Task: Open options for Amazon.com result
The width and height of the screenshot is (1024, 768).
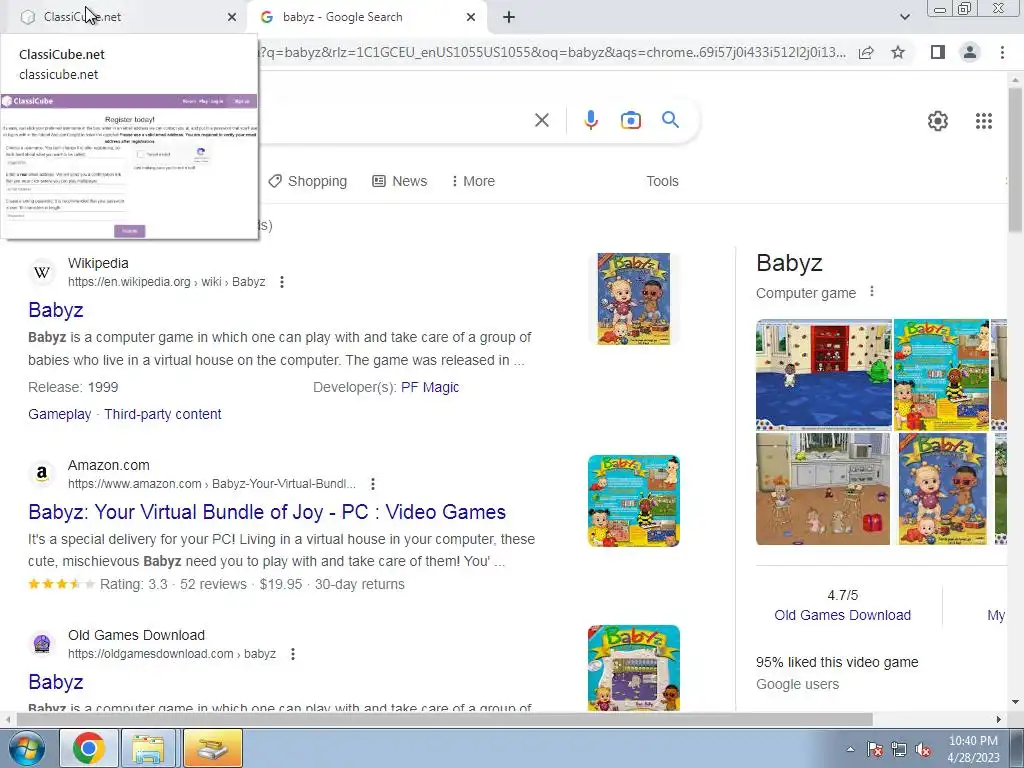Action: click(372, 484)
